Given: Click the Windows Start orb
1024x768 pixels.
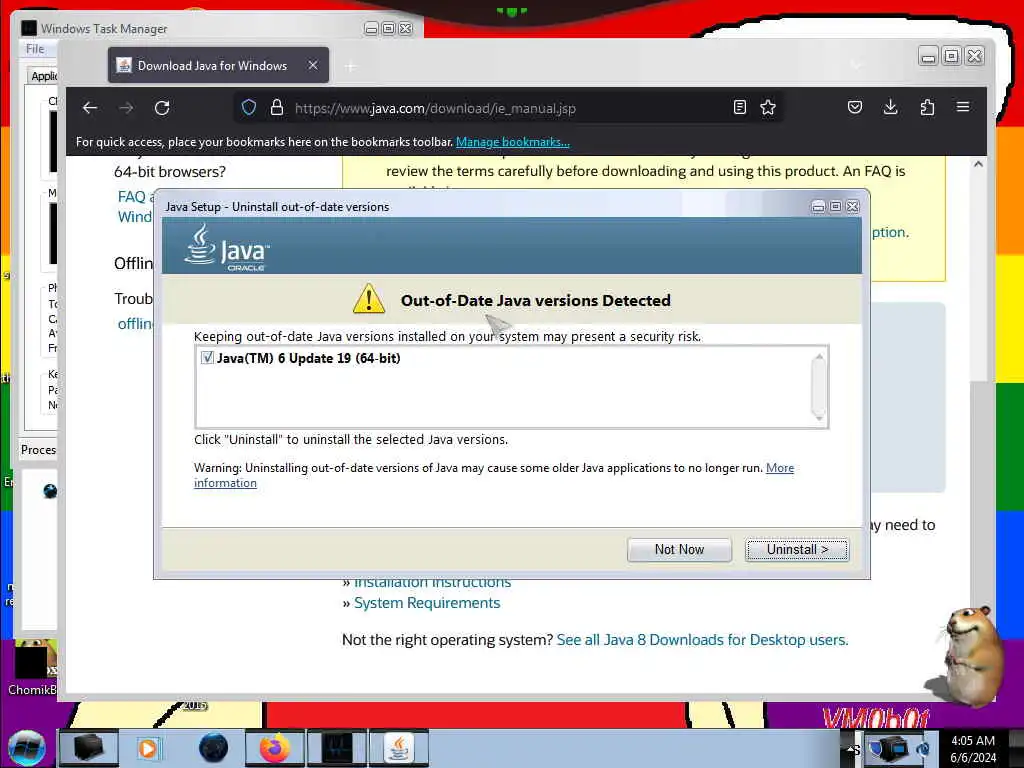Looking at the screenshot, I should point(26,748).
